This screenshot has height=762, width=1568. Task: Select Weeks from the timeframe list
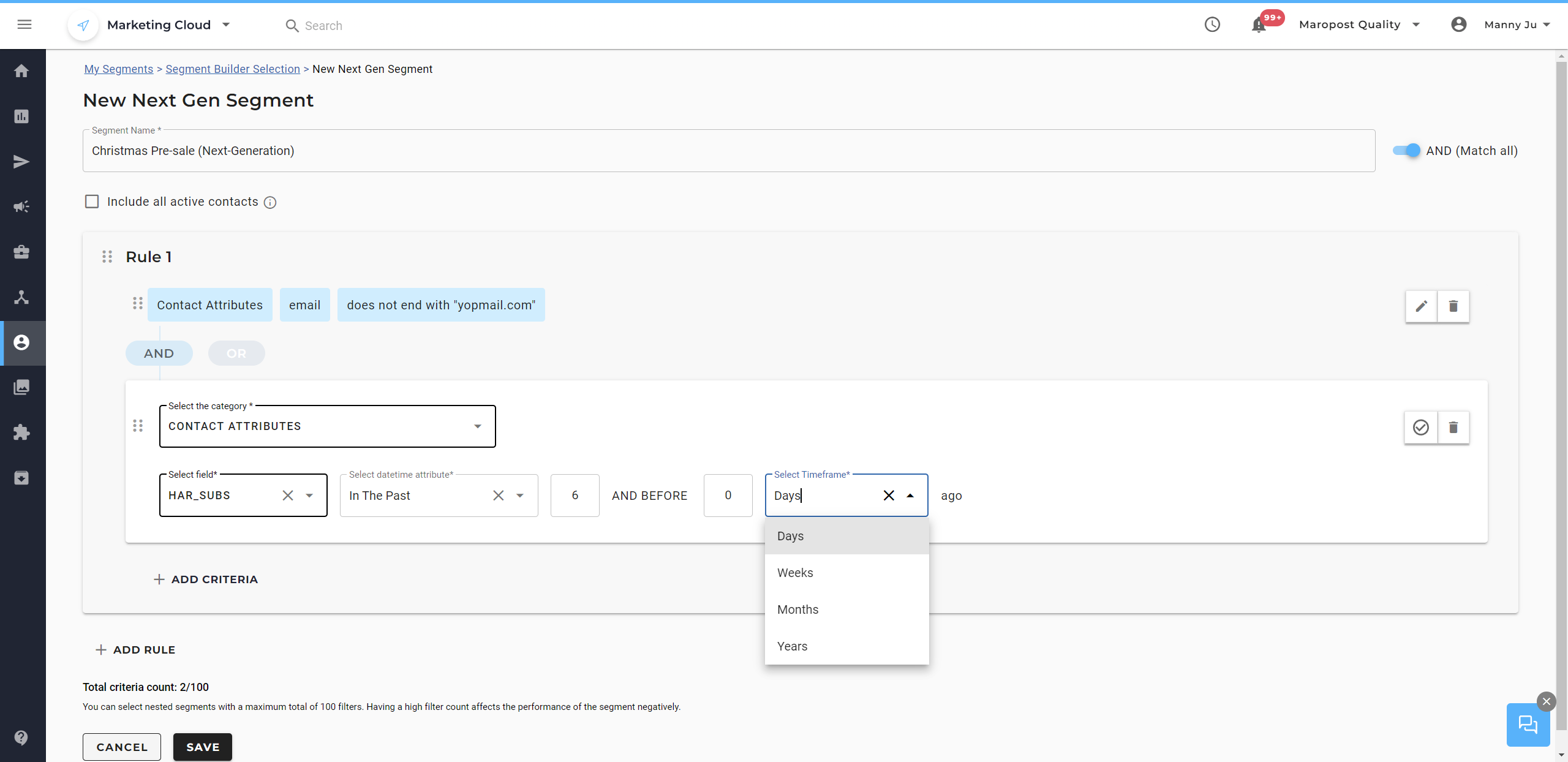[795, 573]
